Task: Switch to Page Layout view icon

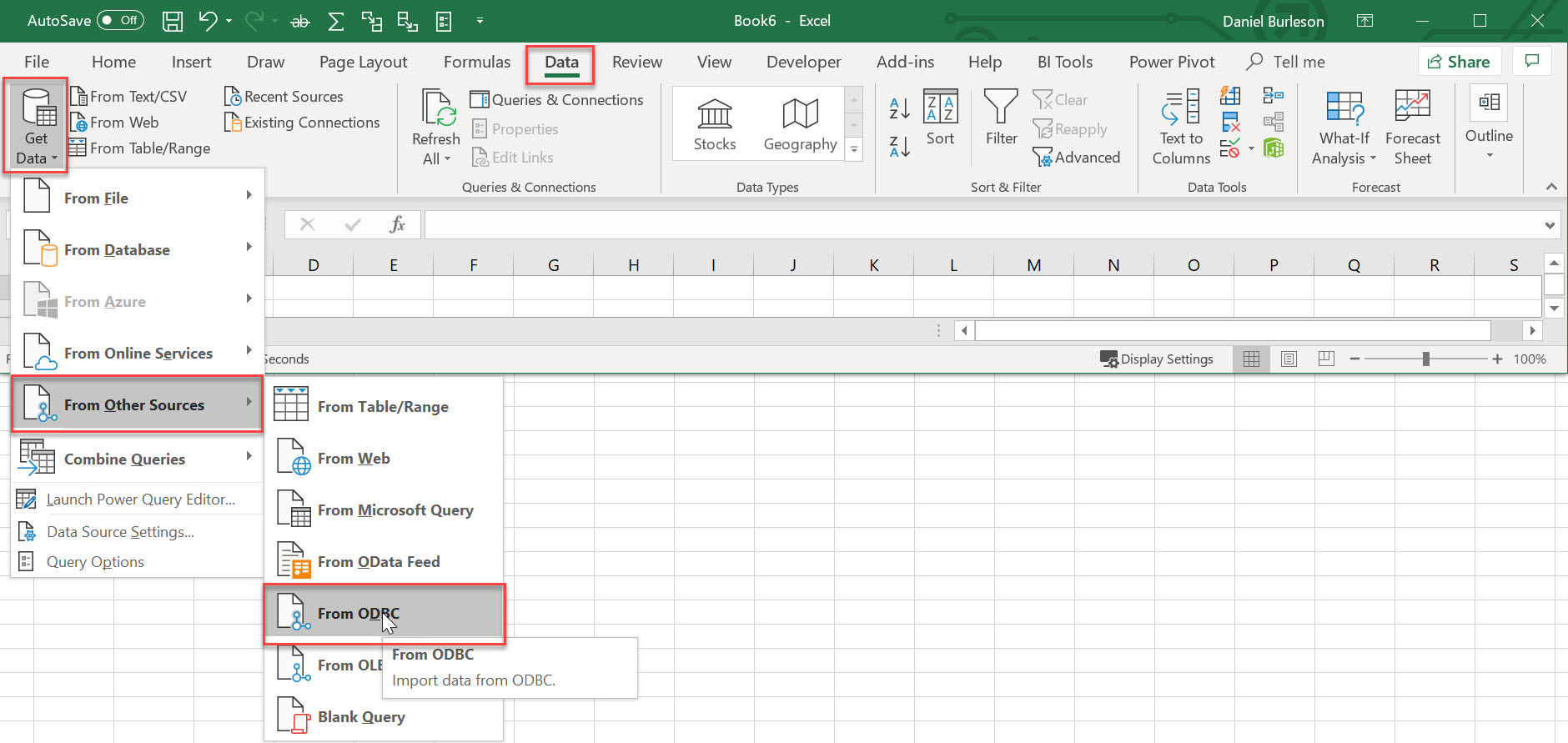Action: pos(1289,359)
